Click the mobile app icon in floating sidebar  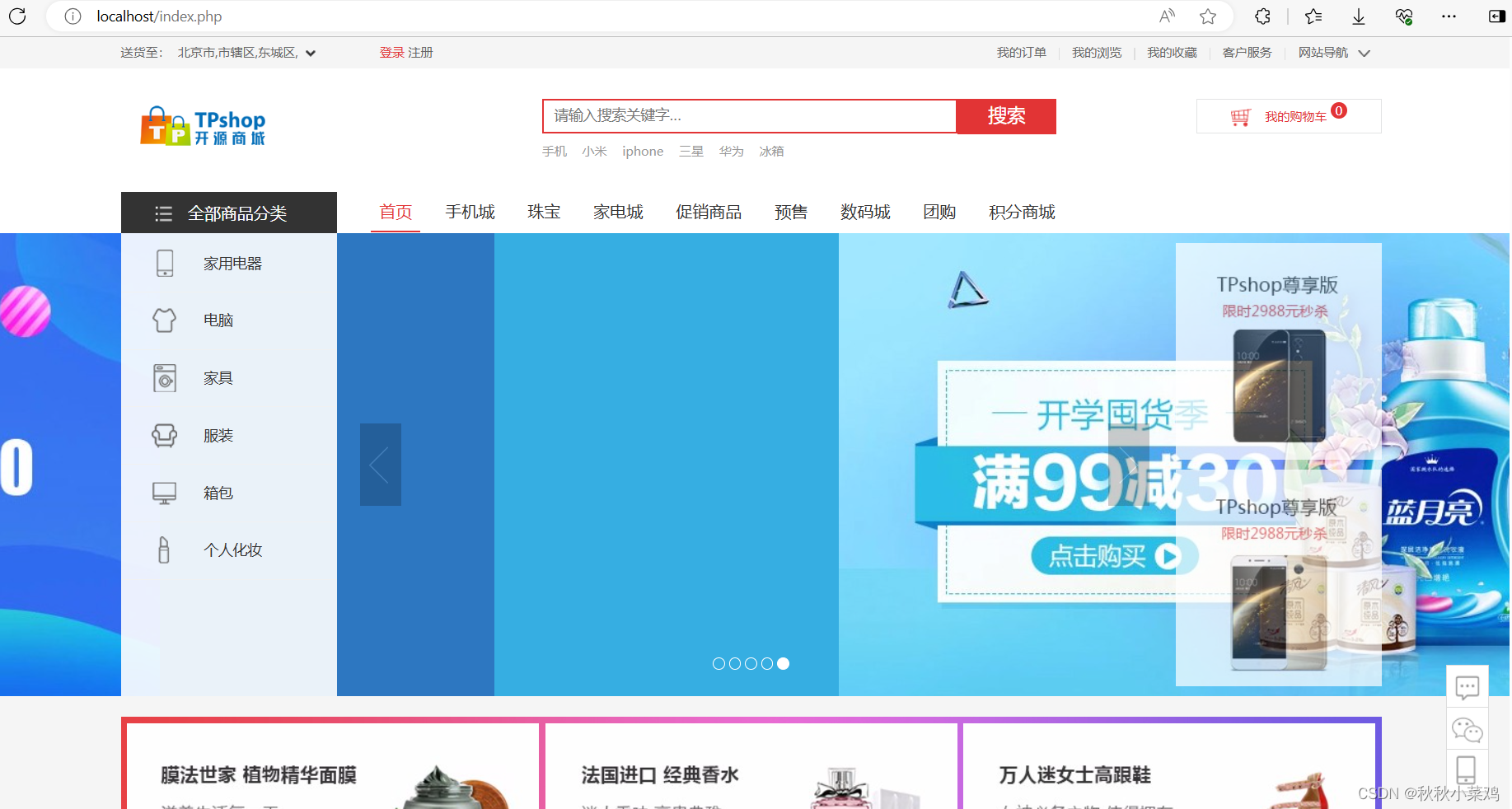pyautogui.click(x=1467, y=769)
